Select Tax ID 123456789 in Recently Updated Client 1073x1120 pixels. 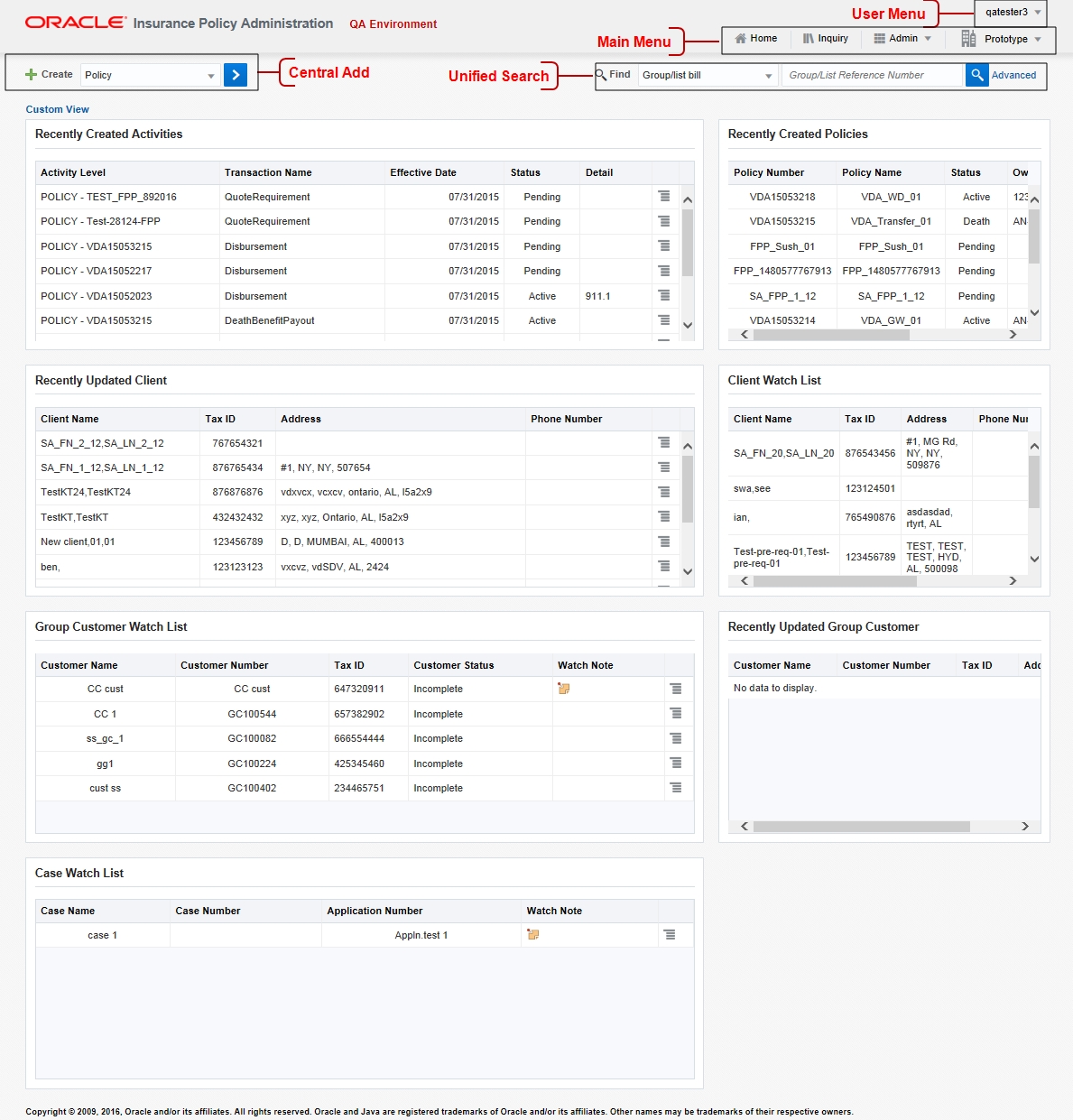[x=237, y=541]
